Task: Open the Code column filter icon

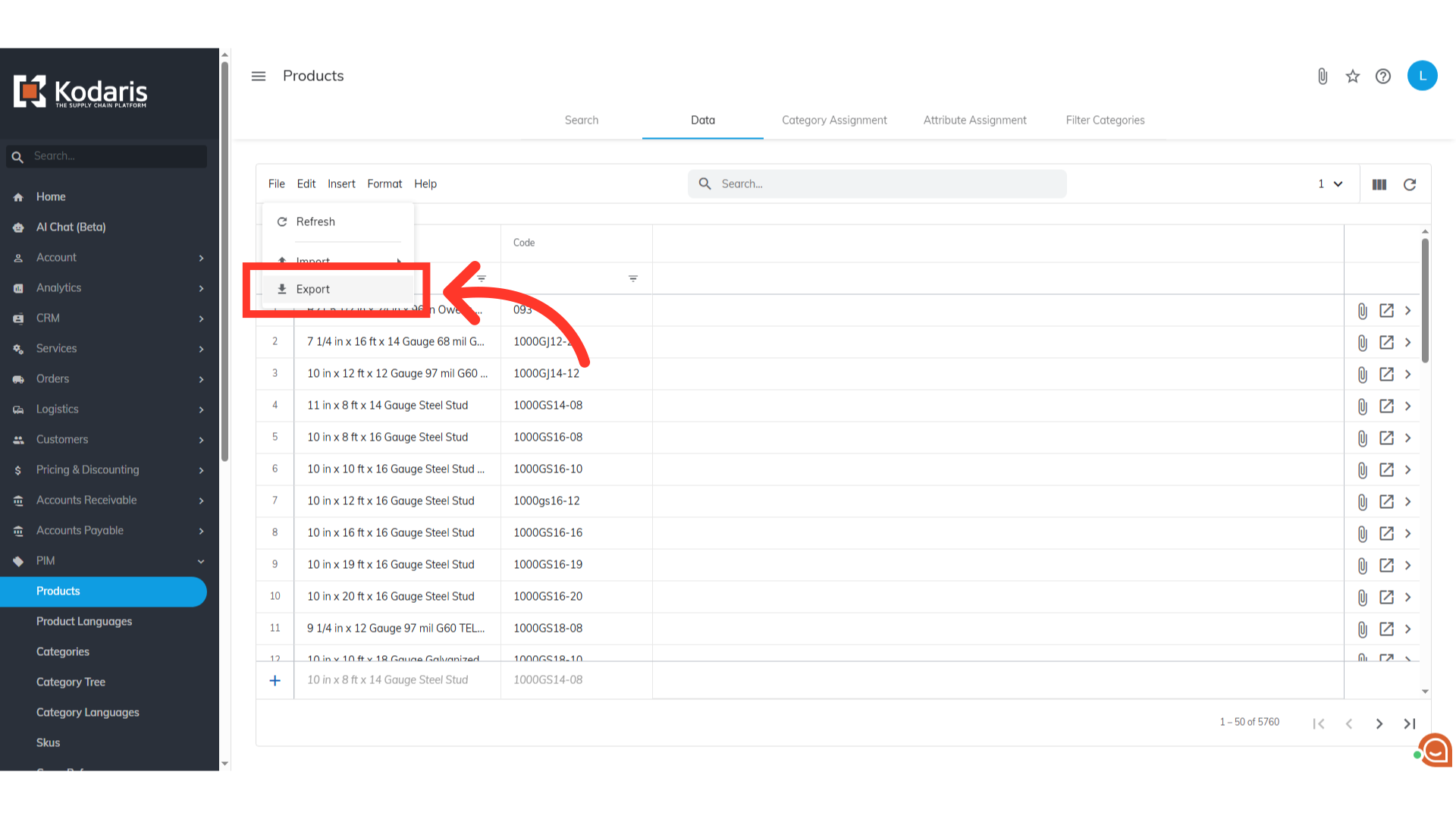Action: click(633, 279)
